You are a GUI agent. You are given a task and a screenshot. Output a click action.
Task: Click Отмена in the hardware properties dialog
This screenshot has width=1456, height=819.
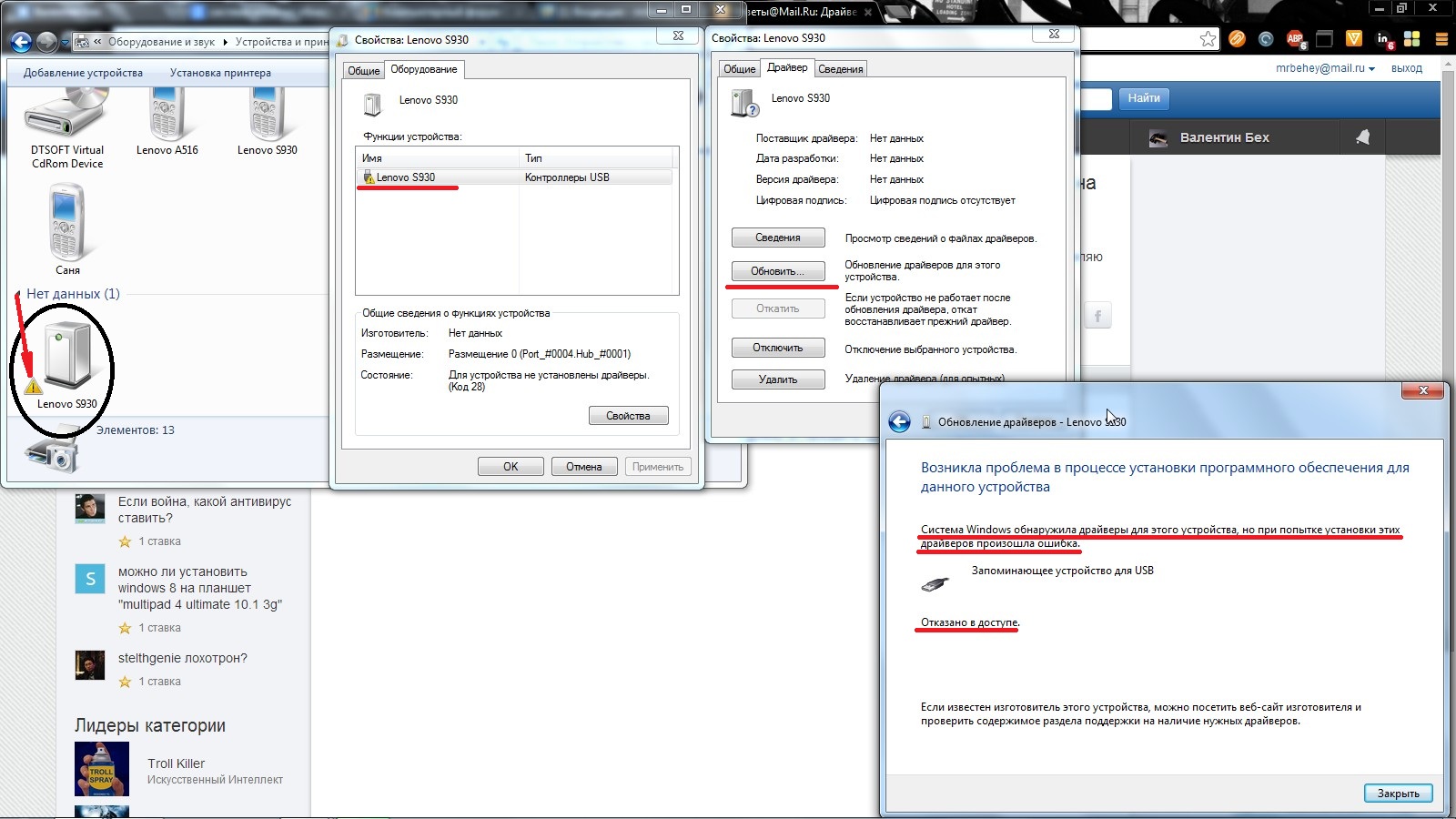[x=584, y=467]
